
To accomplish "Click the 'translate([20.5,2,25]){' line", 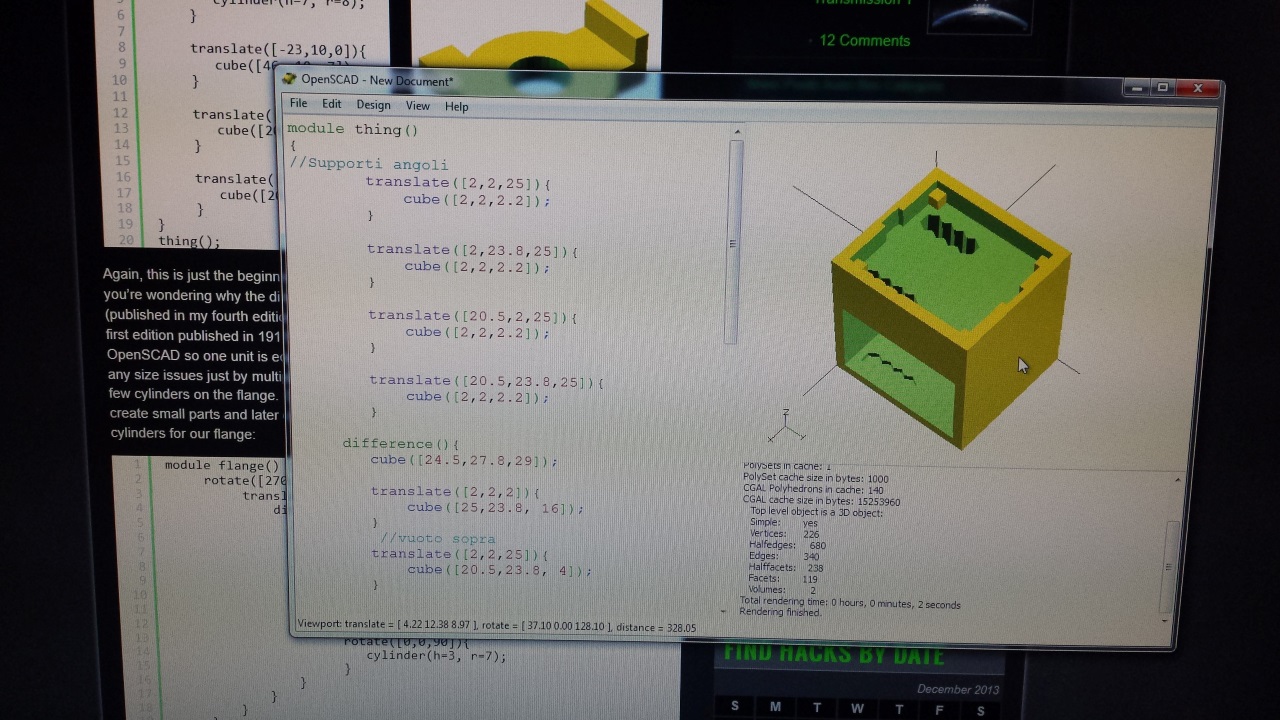I will click(x=473, y=316).
